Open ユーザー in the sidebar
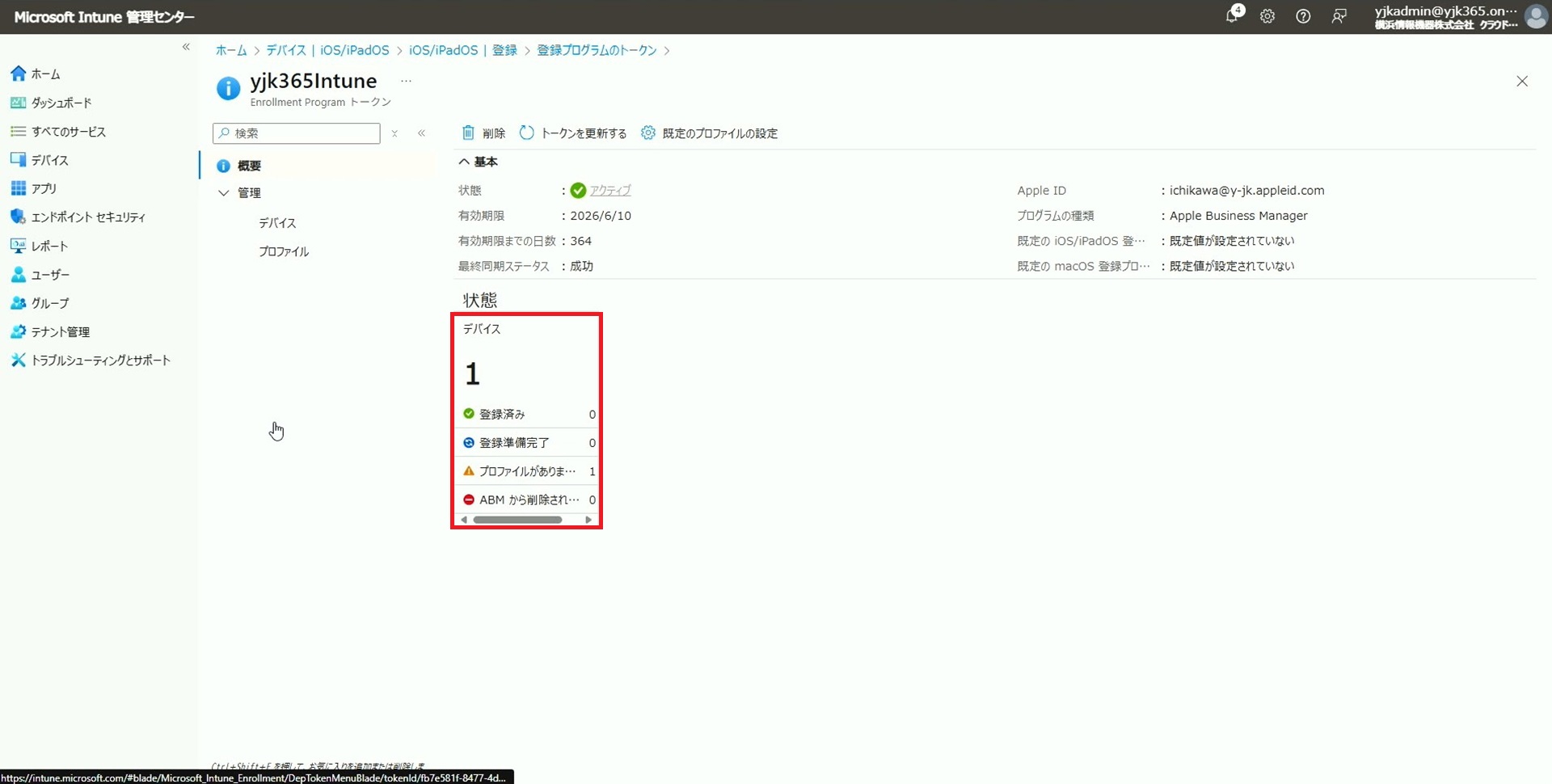The height and width of the screenshot is (784, 1552). tap(40, 275)
